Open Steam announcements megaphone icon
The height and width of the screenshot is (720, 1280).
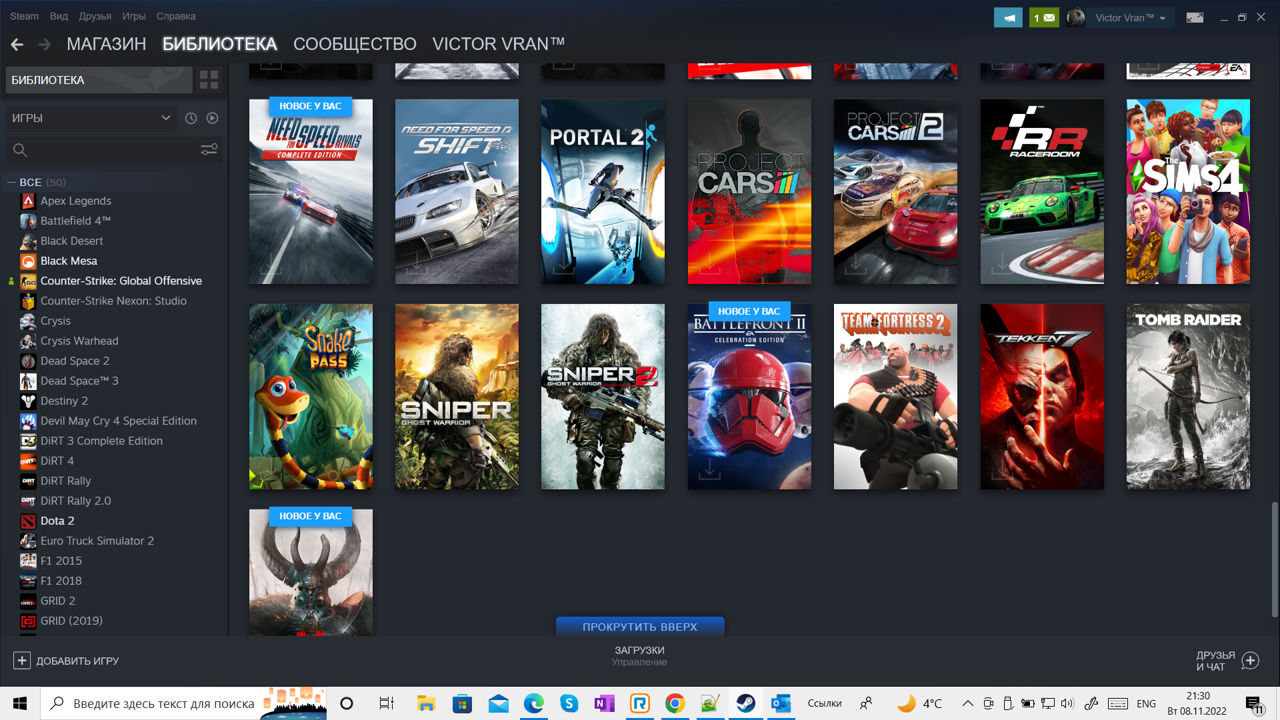(x=1008, y=17)
